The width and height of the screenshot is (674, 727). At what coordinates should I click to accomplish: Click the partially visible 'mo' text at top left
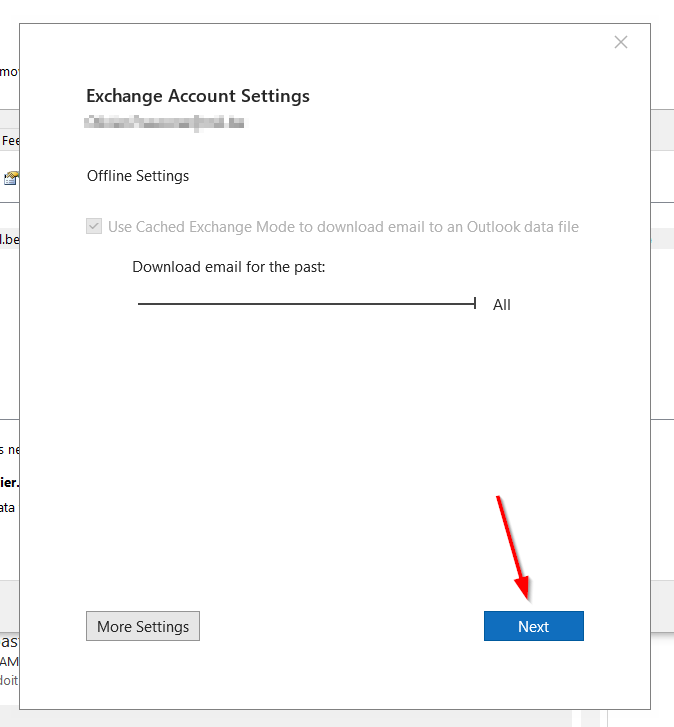[x=8, y=72]
